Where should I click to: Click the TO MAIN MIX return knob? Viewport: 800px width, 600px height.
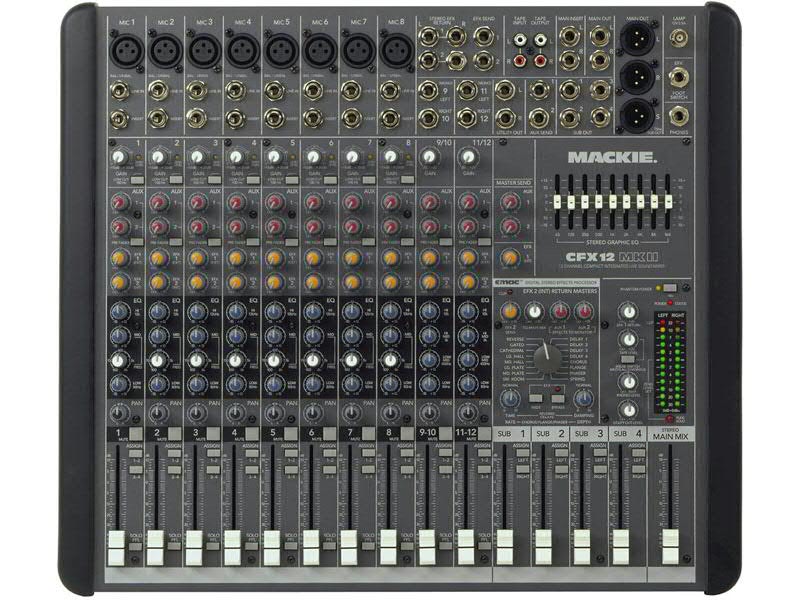[x=535, y=310]
